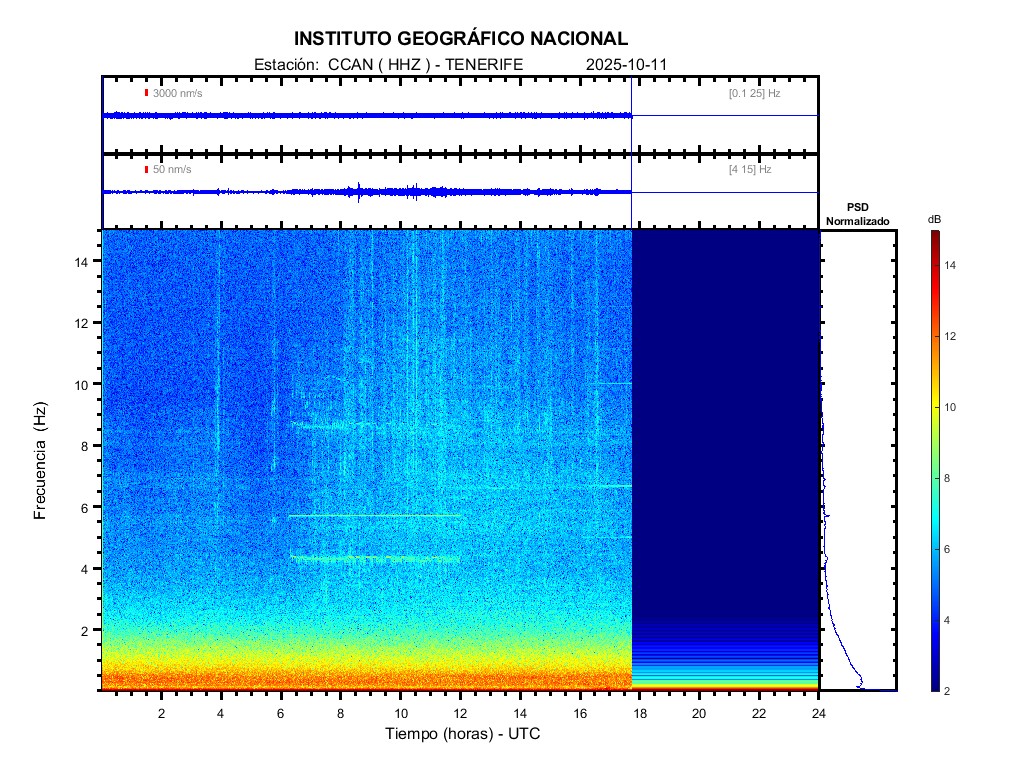Viewport: 1024px width, 768px height.
Task: Click the 18 tick label on the time axis
Action: coord(639,713)
